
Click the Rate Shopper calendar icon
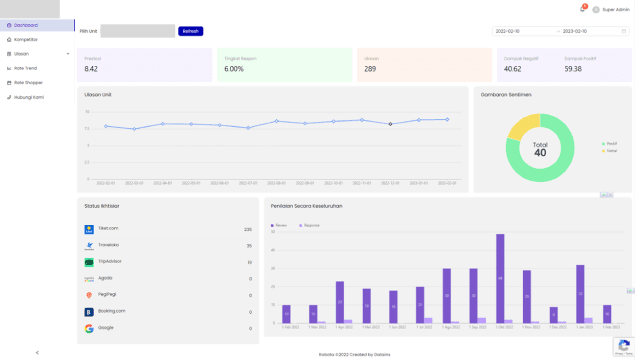[x=9, y=83]
